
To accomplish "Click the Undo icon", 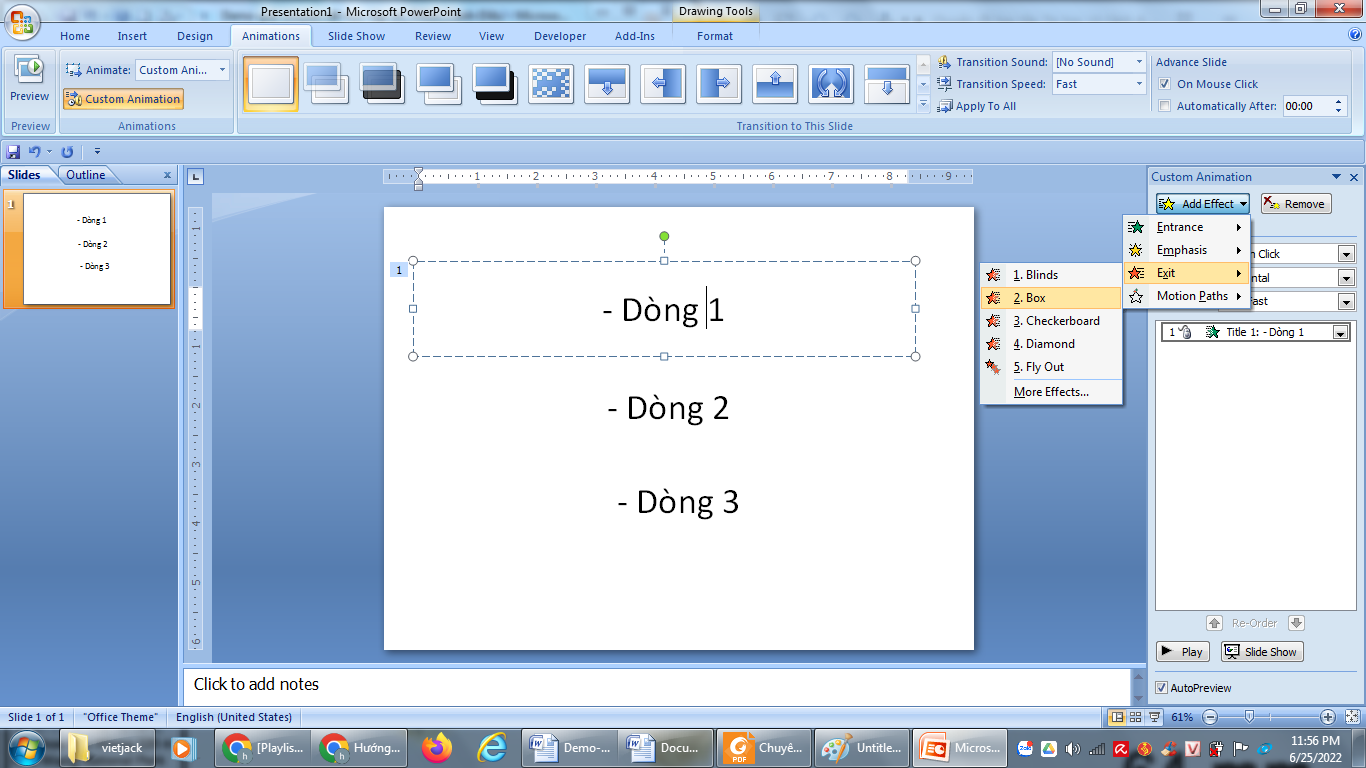I will click(x=34, y=152).
